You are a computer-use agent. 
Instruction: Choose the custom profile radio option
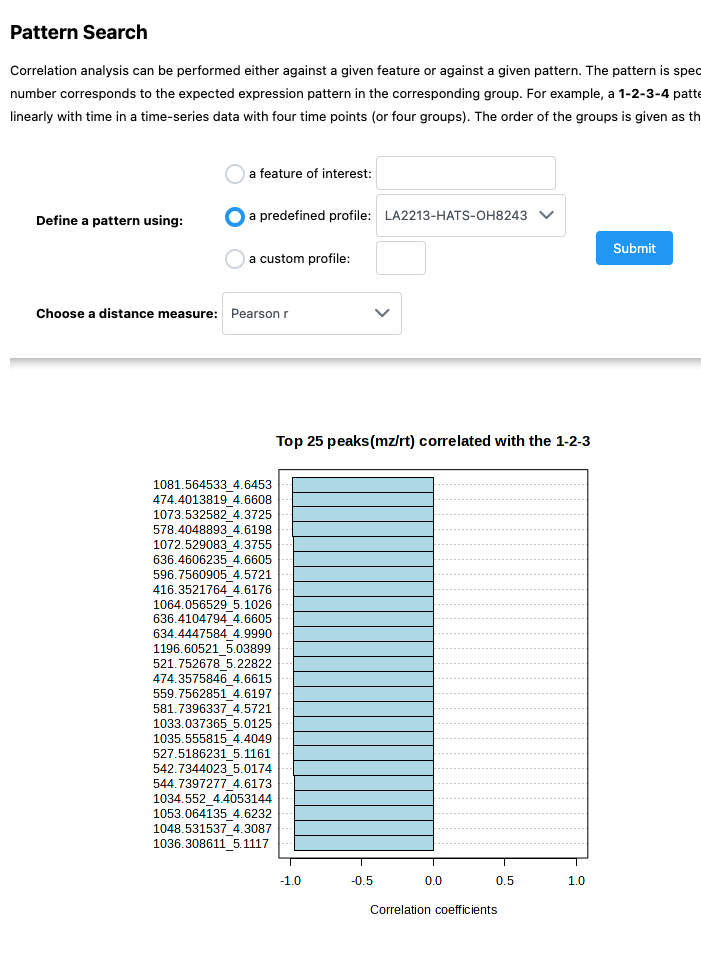(x=234, y=259)
